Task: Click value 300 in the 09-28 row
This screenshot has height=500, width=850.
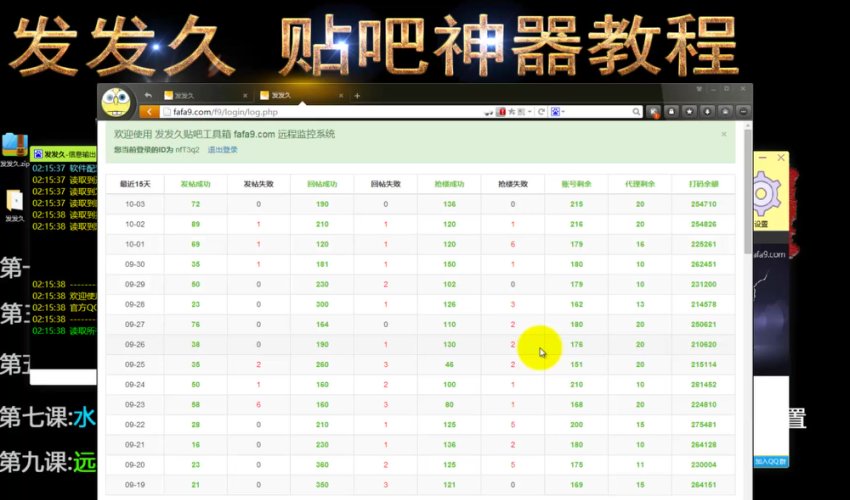Action: coord(322,304)
